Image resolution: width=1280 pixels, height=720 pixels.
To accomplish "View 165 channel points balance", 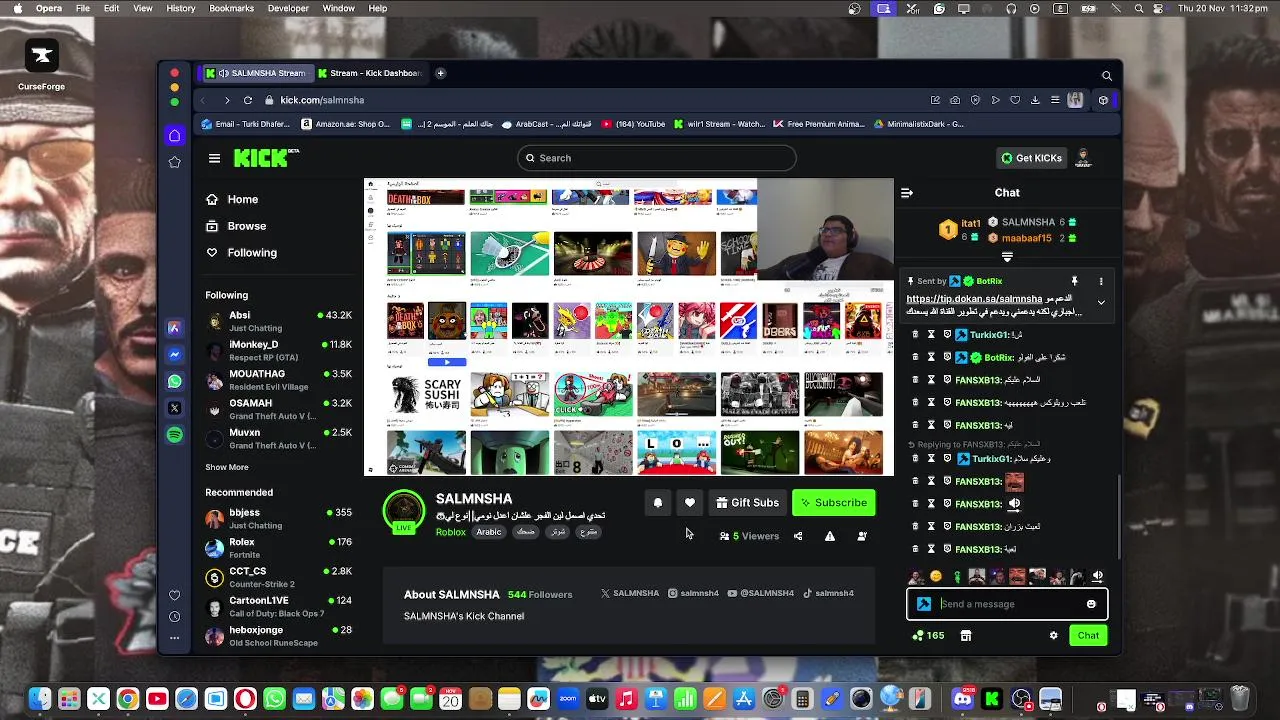I will click(928, 635).
